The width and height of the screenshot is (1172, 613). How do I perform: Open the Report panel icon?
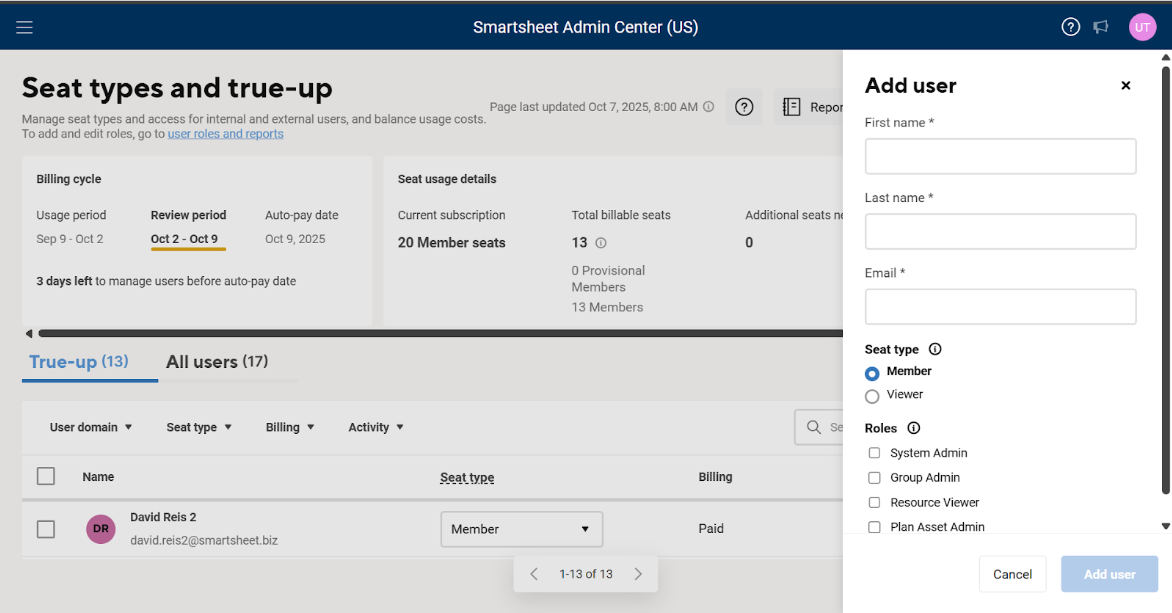coord(791,106)
